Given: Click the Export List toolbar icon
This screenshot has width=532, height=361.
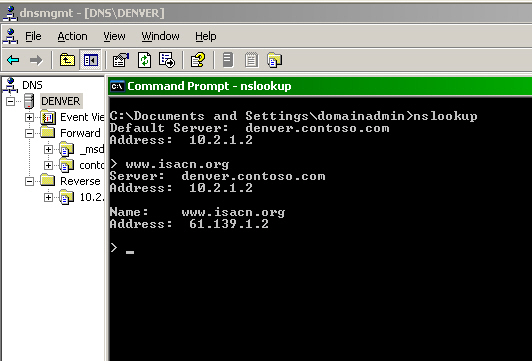Looking at the screenshot, I should point(167,60).
